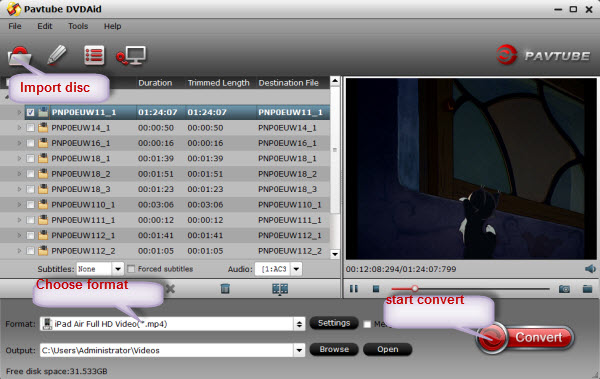This screenshot has width=600, height=379.
Task: Click the red list options icon
Action: (94, 56)
